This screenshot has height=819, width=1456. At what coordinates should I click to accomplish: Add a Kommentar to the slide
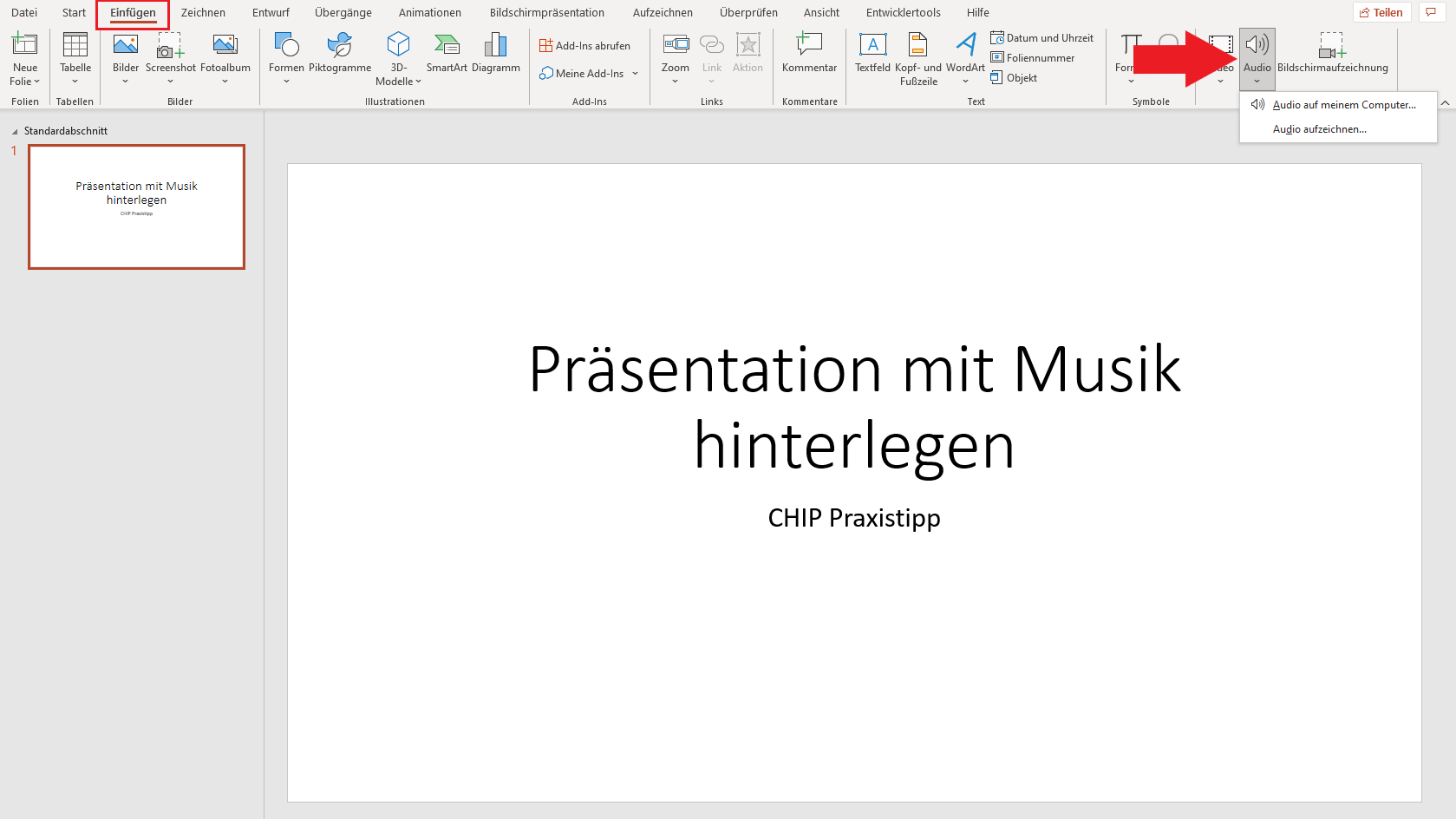[x=808, y=52]
